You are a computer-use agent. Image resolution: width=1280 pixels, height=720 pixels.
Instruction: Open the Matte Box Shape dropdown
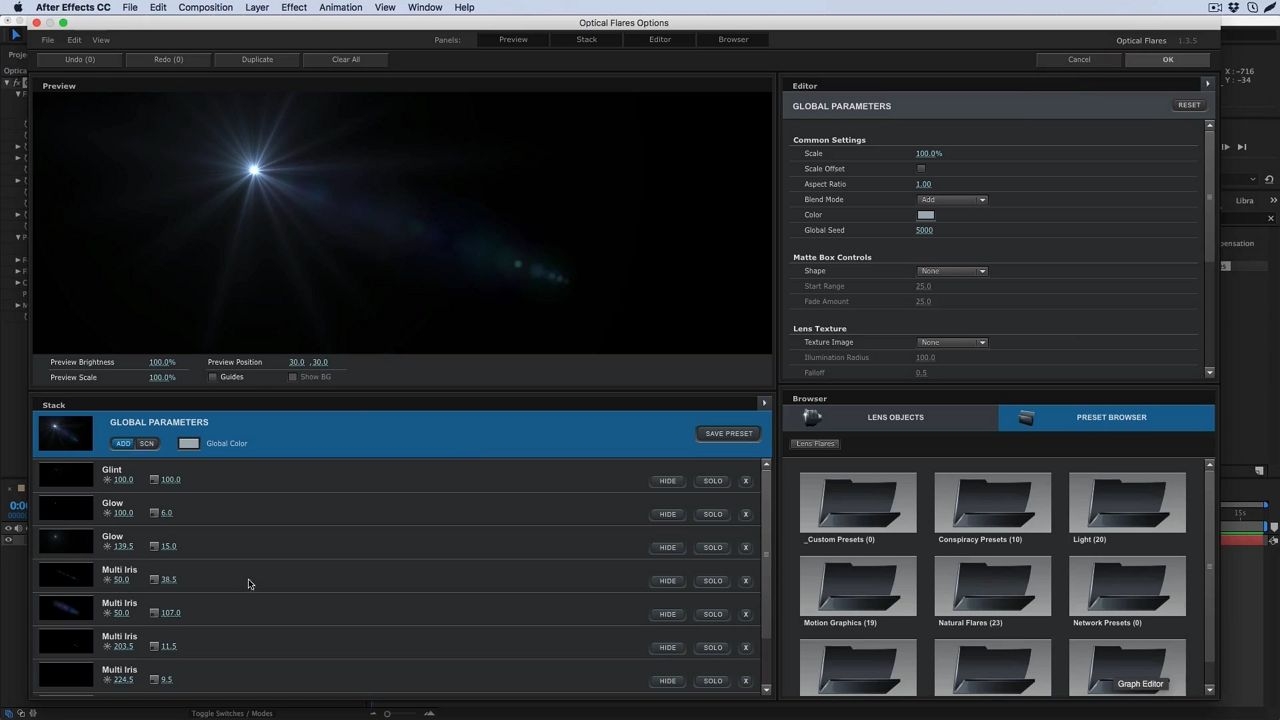952,271
